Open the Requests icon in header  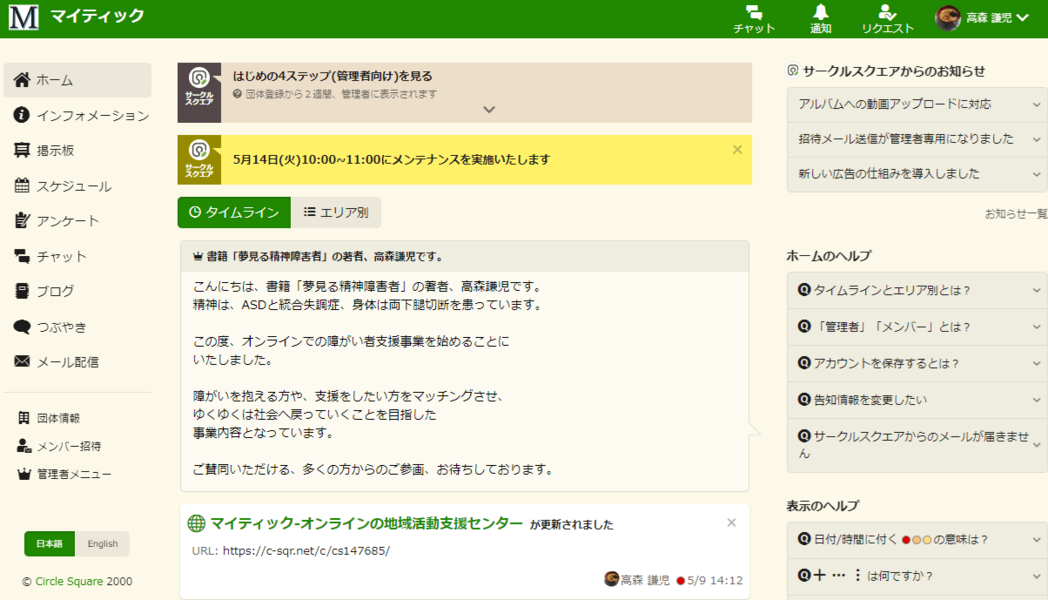tap(887, 18)
